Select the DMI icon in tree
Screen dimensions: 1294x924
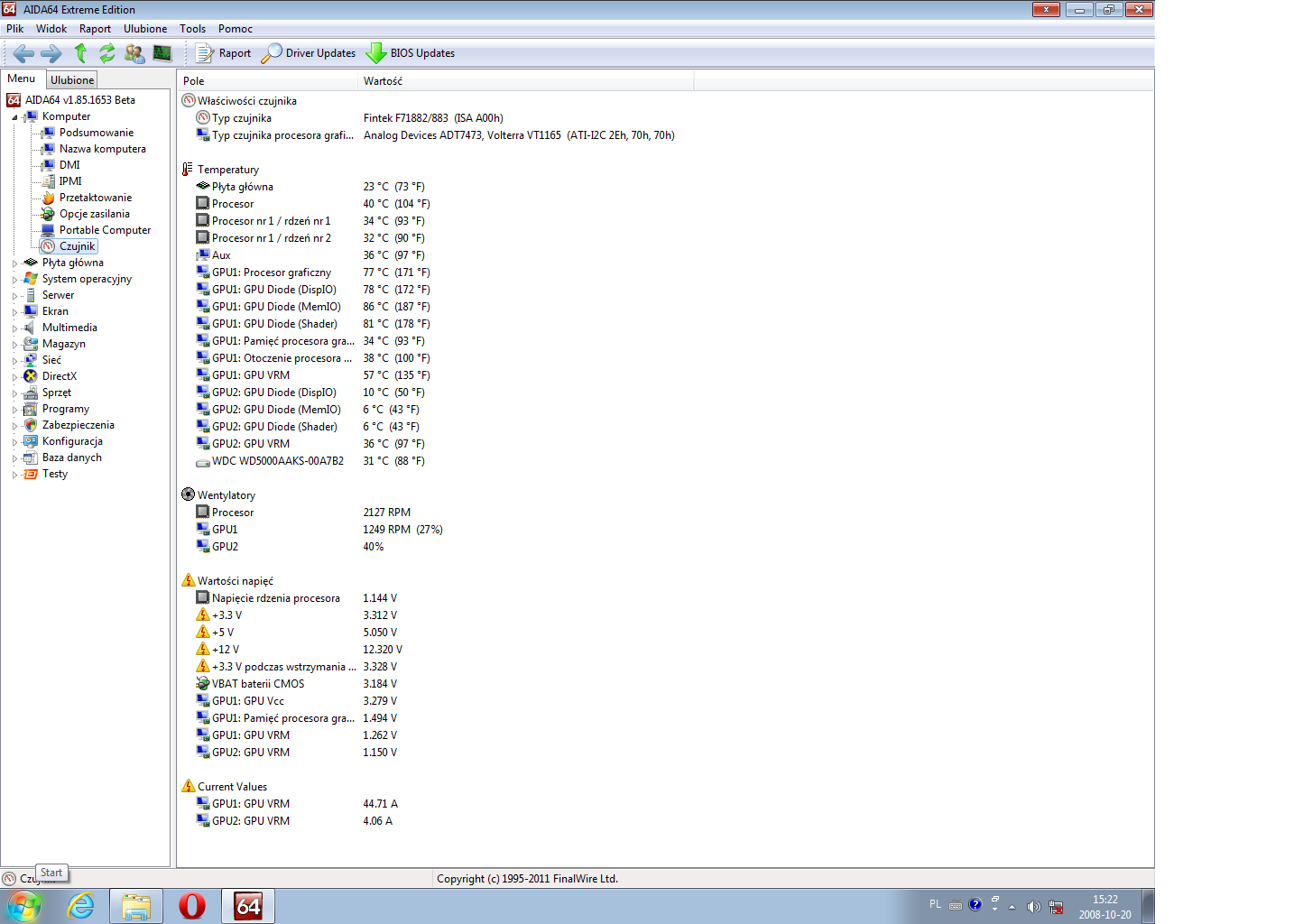pos(49,165)
